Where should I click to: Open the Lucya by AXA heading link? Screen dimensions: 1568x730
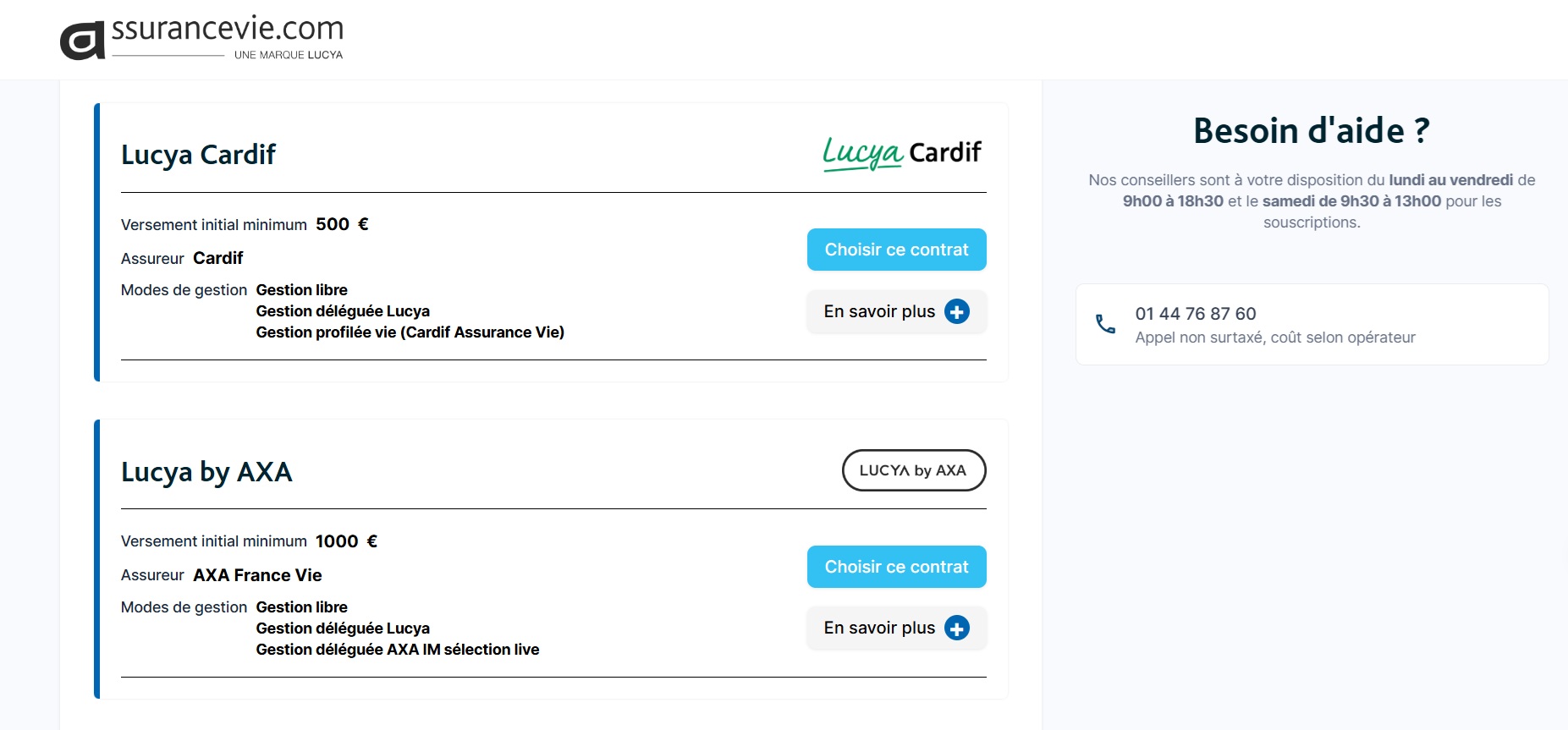206,472
